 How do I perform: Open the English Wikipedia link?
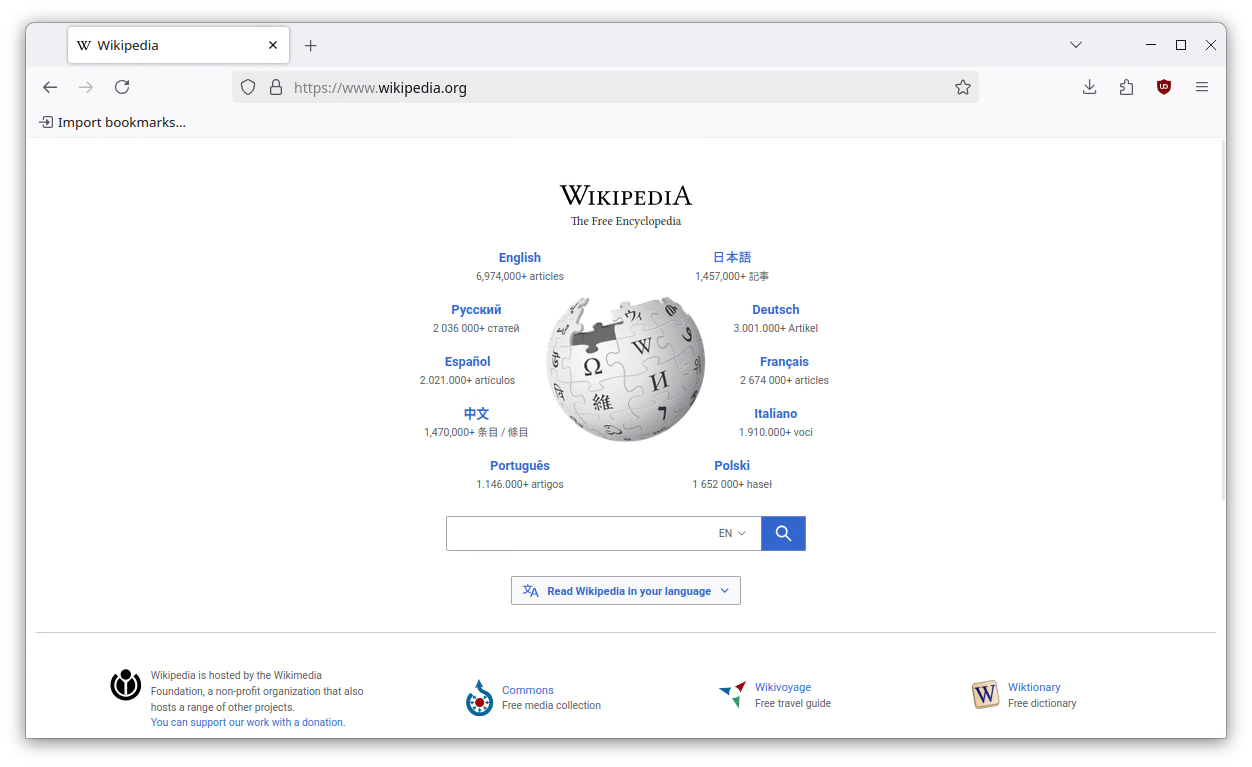point(520,258)
